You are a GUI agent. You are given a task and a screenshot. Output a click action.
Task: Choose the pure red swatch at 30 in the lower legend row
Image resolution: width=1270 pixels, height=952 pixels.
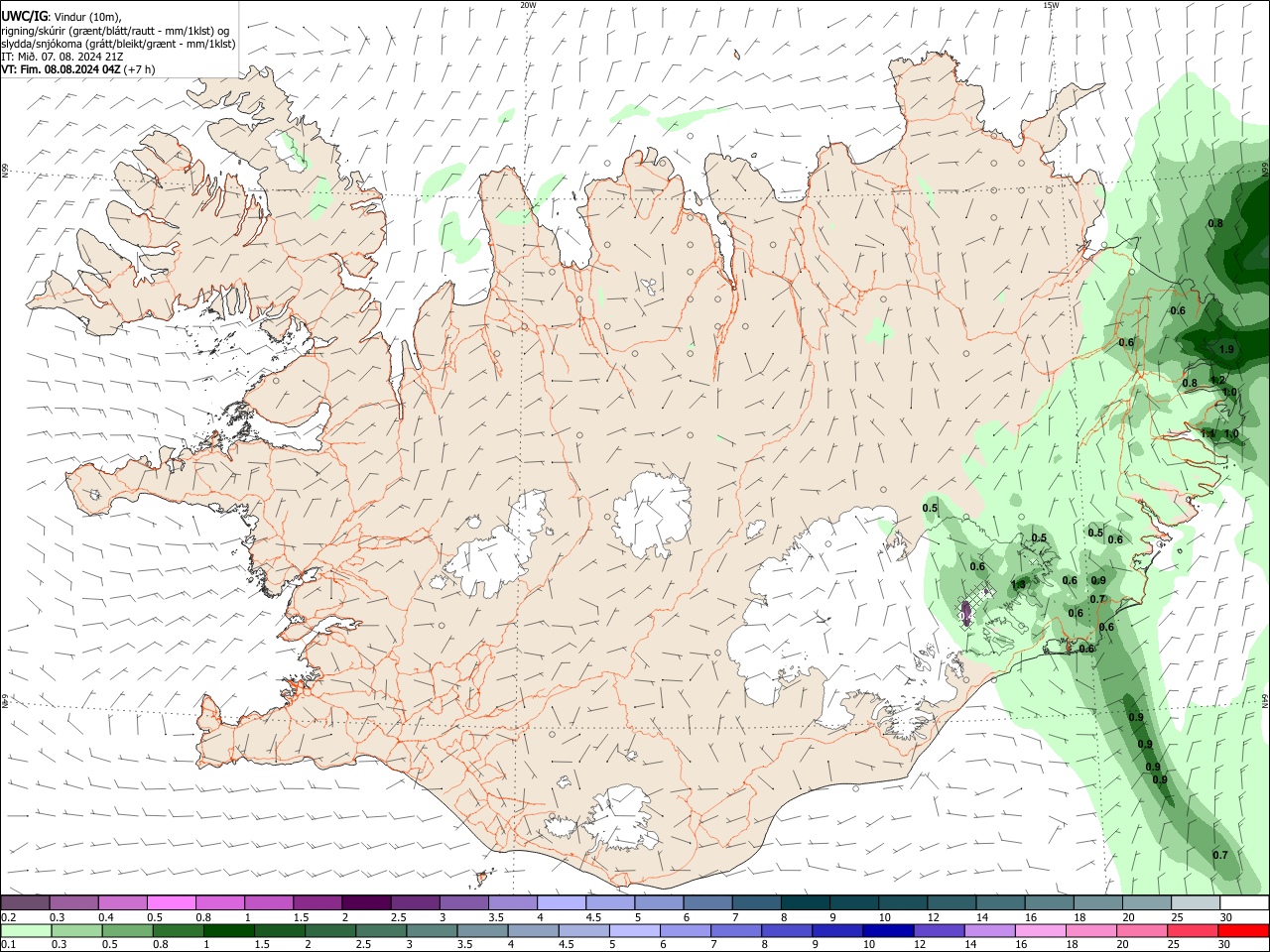pyautogui.click(x=1244, y=931)
